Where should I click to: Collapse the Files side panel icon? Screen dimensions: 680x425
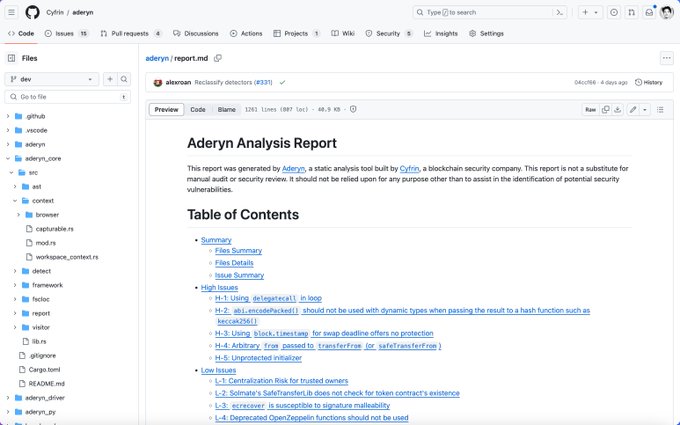click(12, 58)
